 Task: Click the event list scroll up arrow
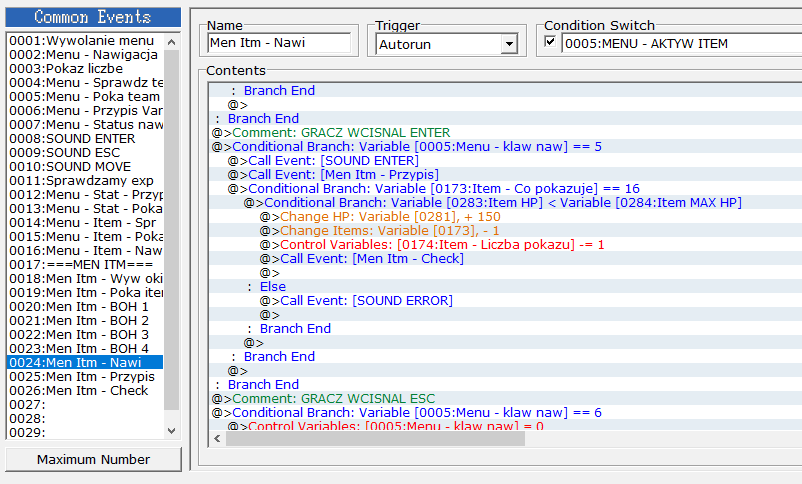(172, 42)
